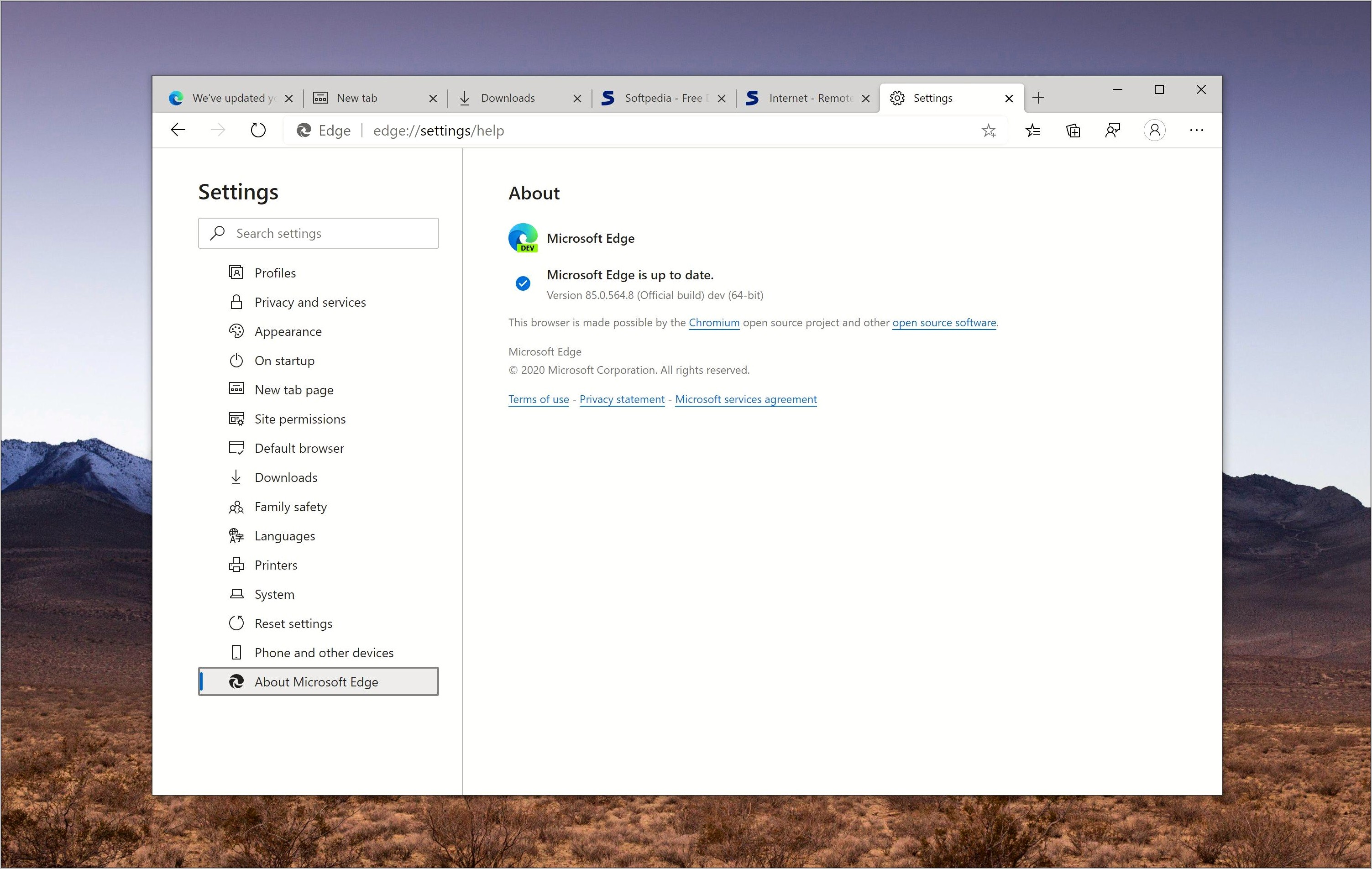Screen dimensions: 1372x869
Task: Open On startup settings
Action: click(x=319, y=361)
